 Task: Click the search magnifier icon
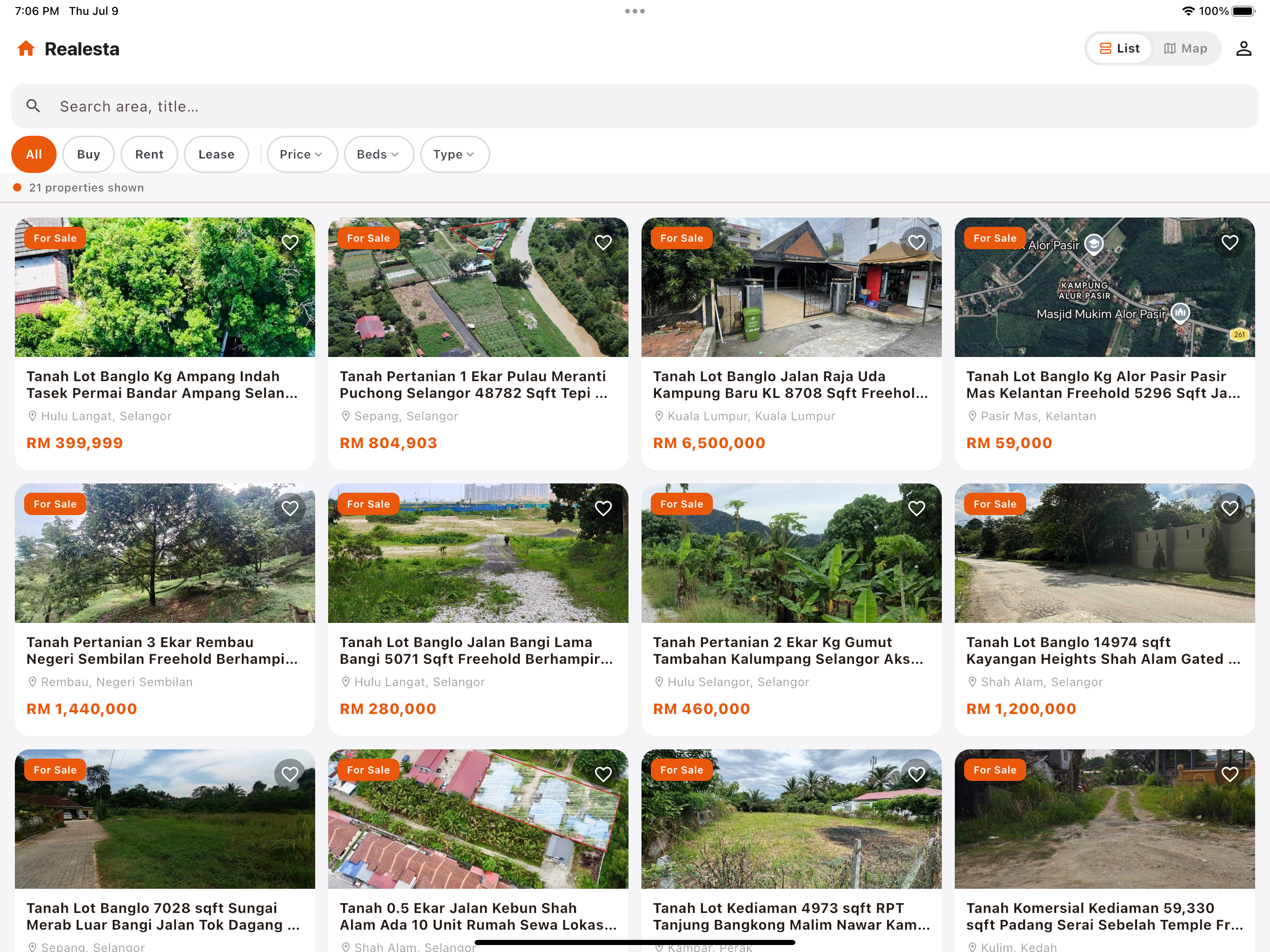[x=33, y=106]
